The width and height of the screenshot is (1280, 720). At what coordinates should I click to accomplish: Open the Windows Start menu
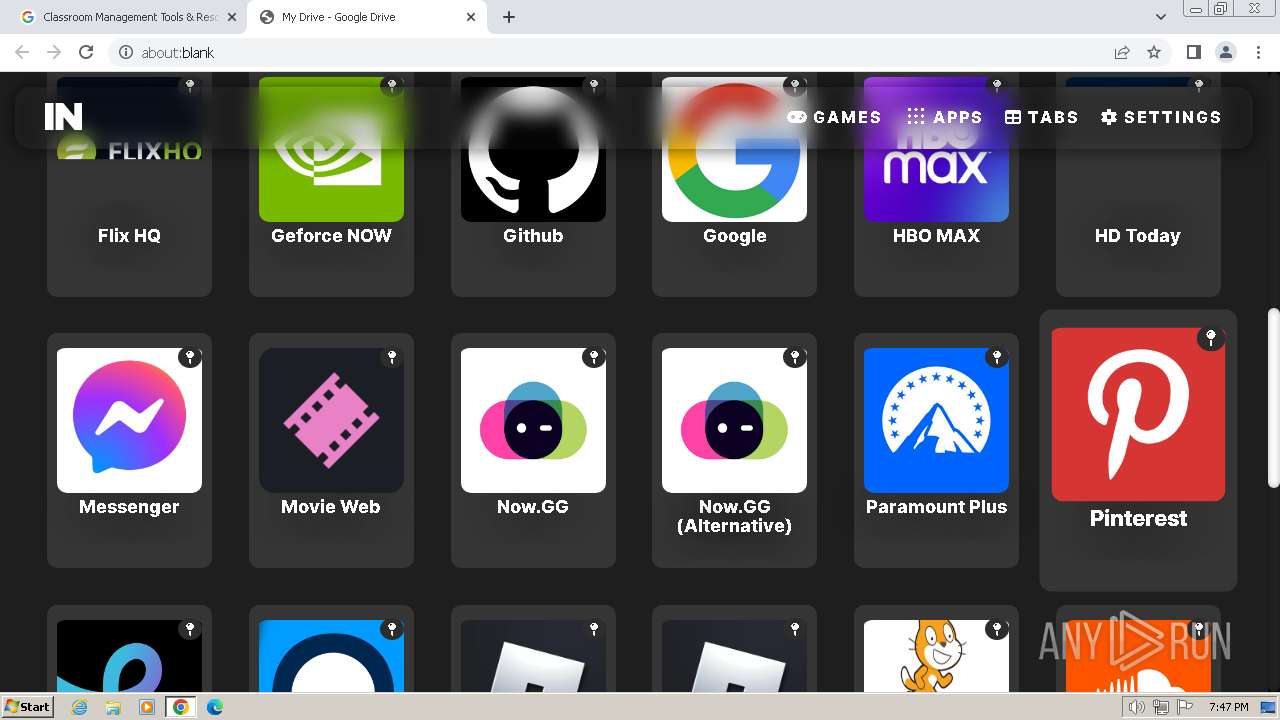[x=28, y=706]
